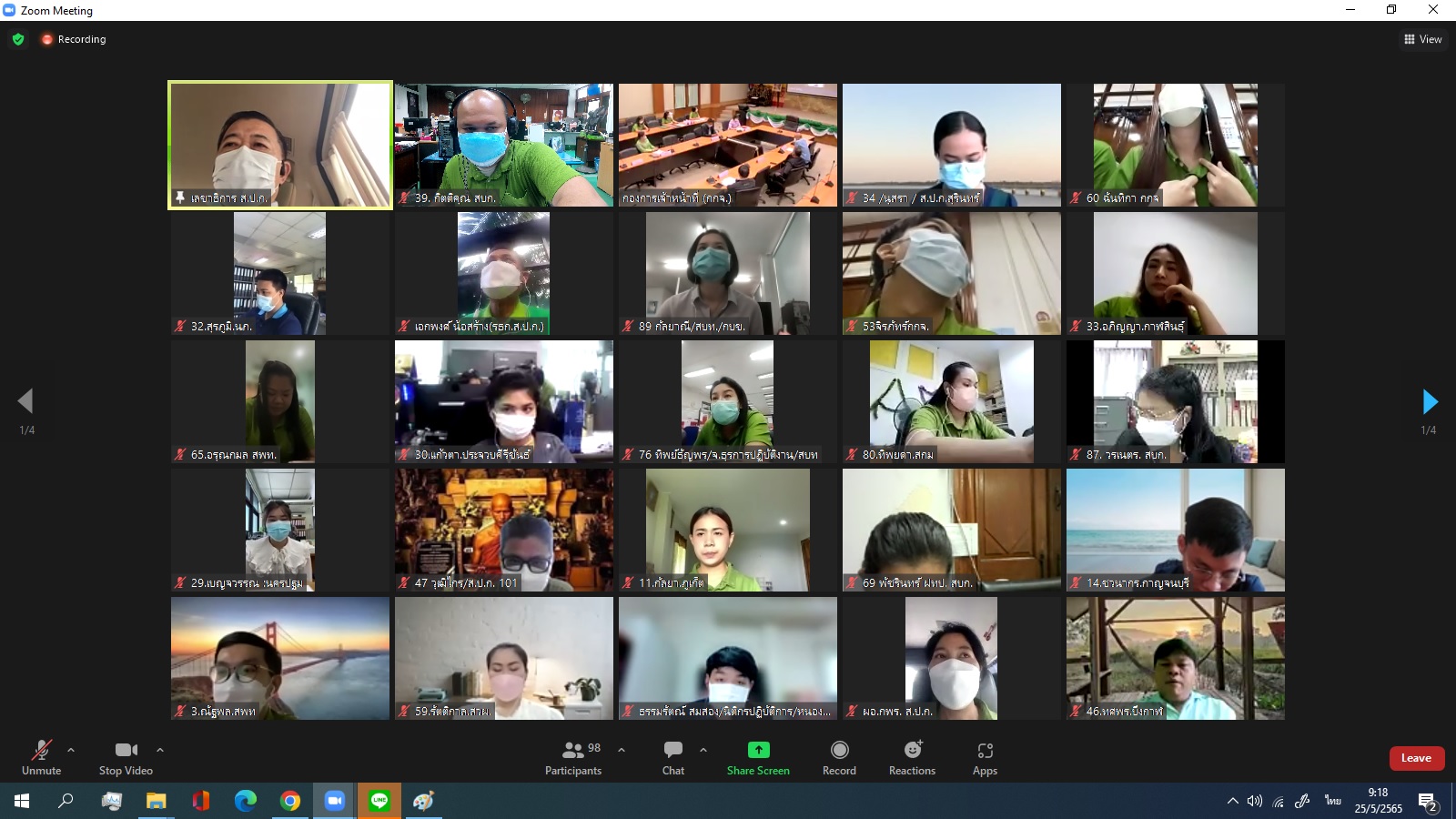
Task: Select the Golden Gate bridge background participant tile
Action: [x=280, y=658]
